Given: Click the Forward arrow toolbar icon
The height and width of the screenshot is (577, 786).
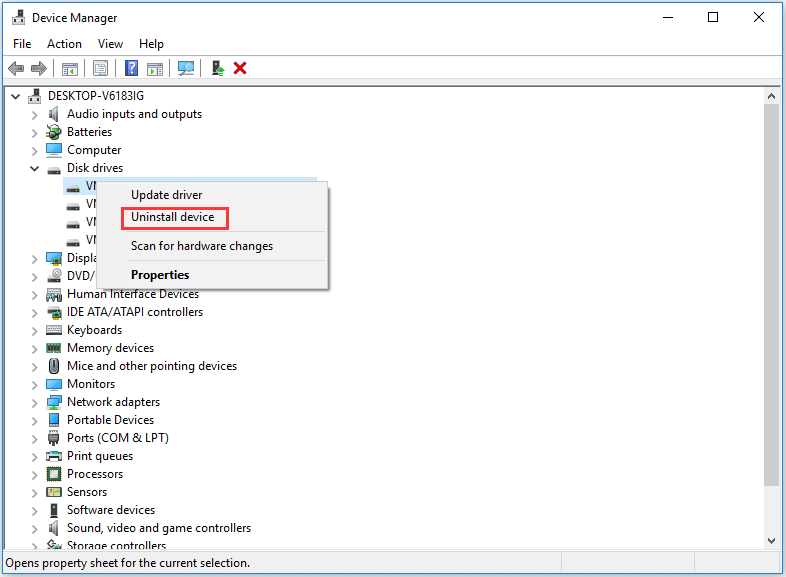Looking at the screenshot, I should point(39,68).
